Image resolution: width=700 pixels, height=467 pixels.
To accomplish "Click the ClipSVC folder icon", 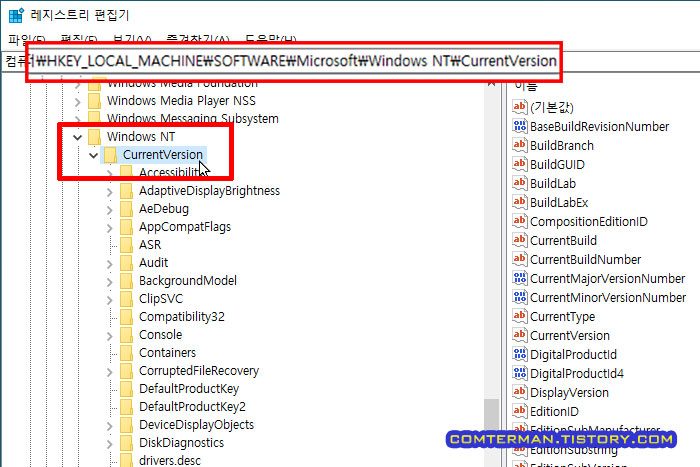I will coord(126,299).
